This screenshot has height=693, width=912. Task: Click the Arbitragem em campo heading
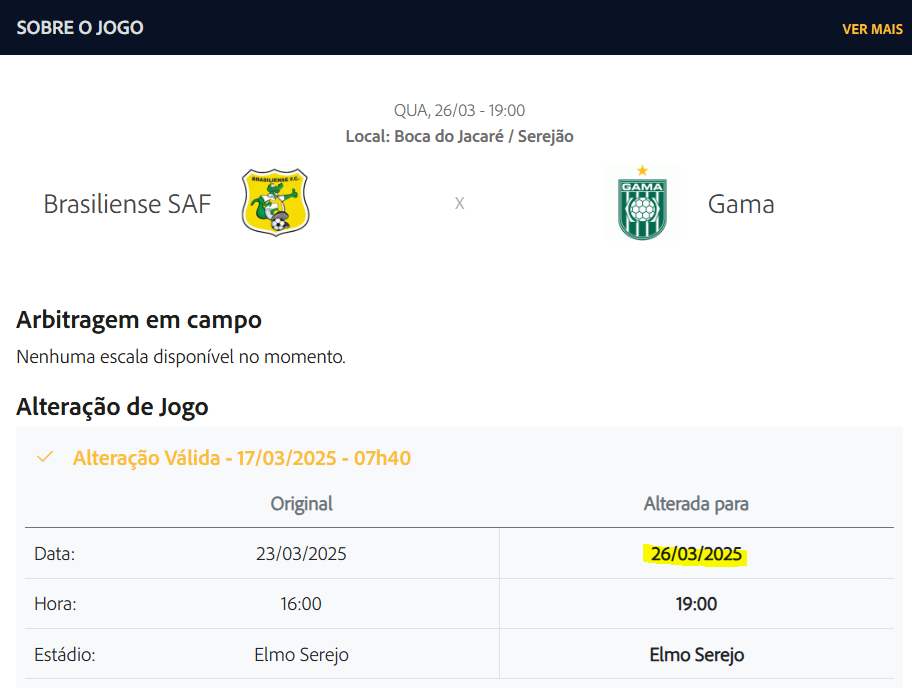(139, 320)
